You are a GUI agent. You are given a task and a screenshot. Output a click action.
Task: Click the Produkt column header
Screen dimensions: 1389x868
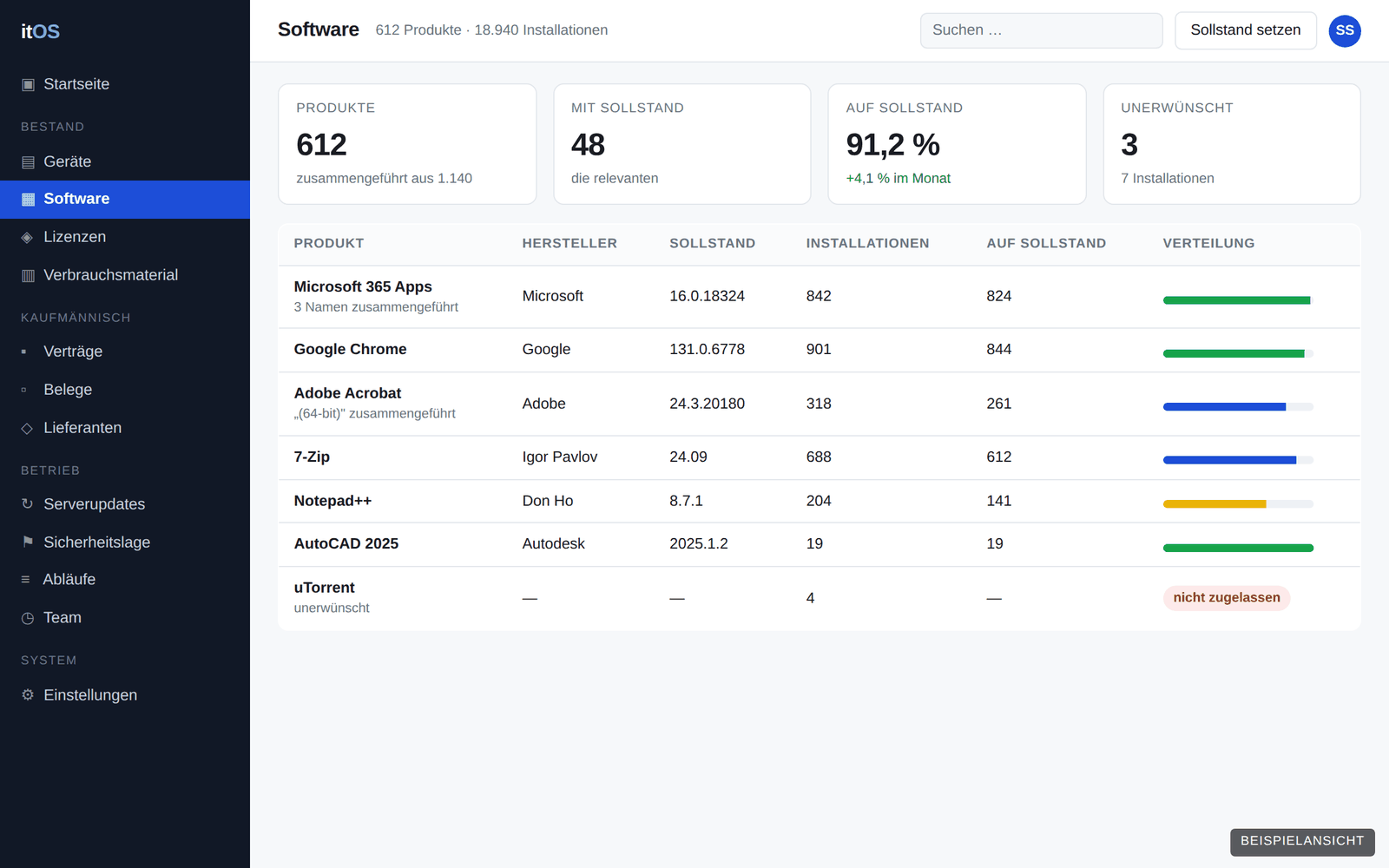pos(329,244)
